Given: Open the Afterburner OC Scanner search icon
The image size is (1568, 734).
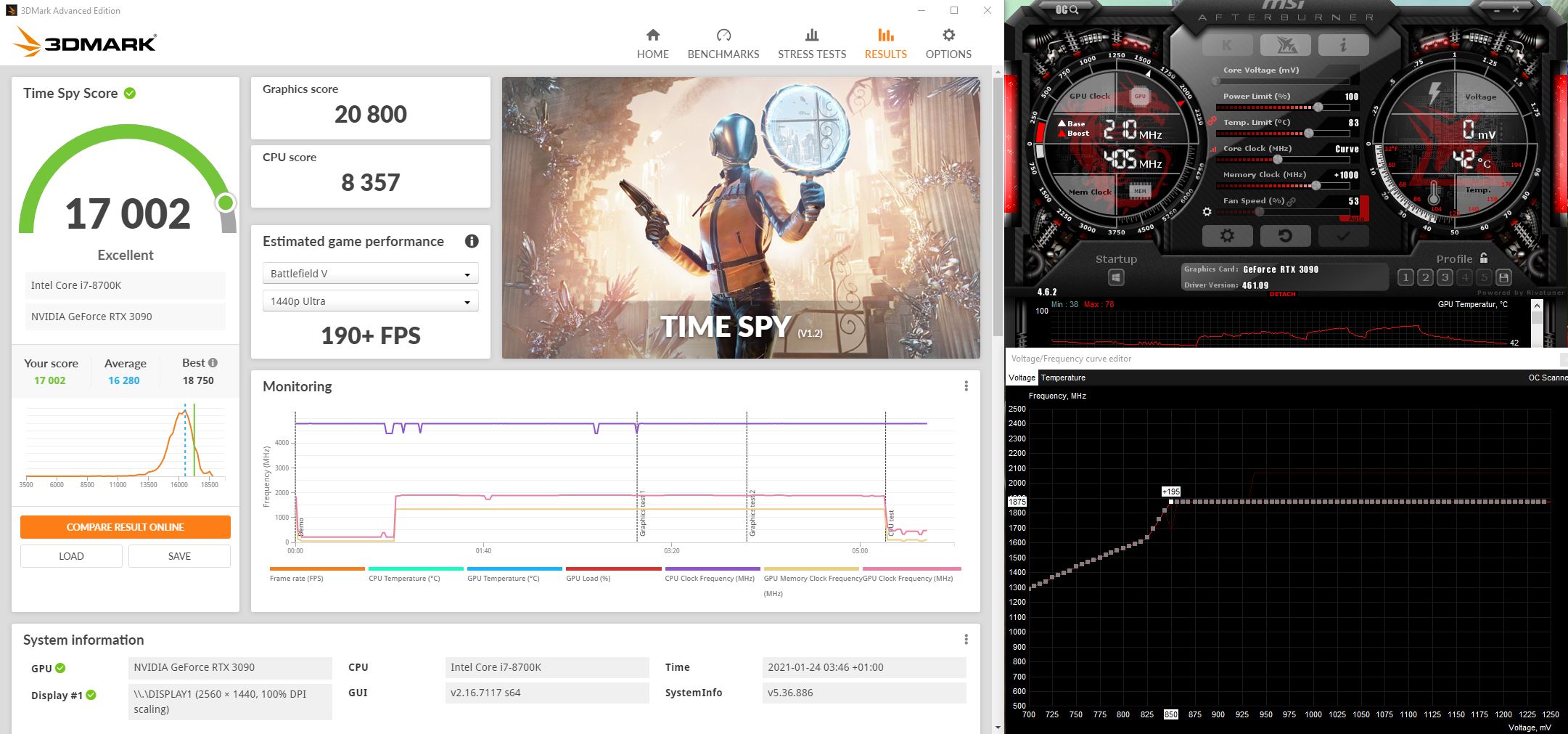Looking at the screenshot, I should (1067, 9).
